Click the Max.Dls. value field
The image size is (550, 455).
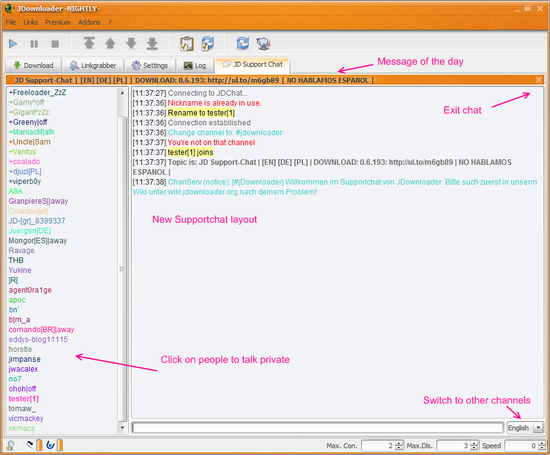(453, 446)
